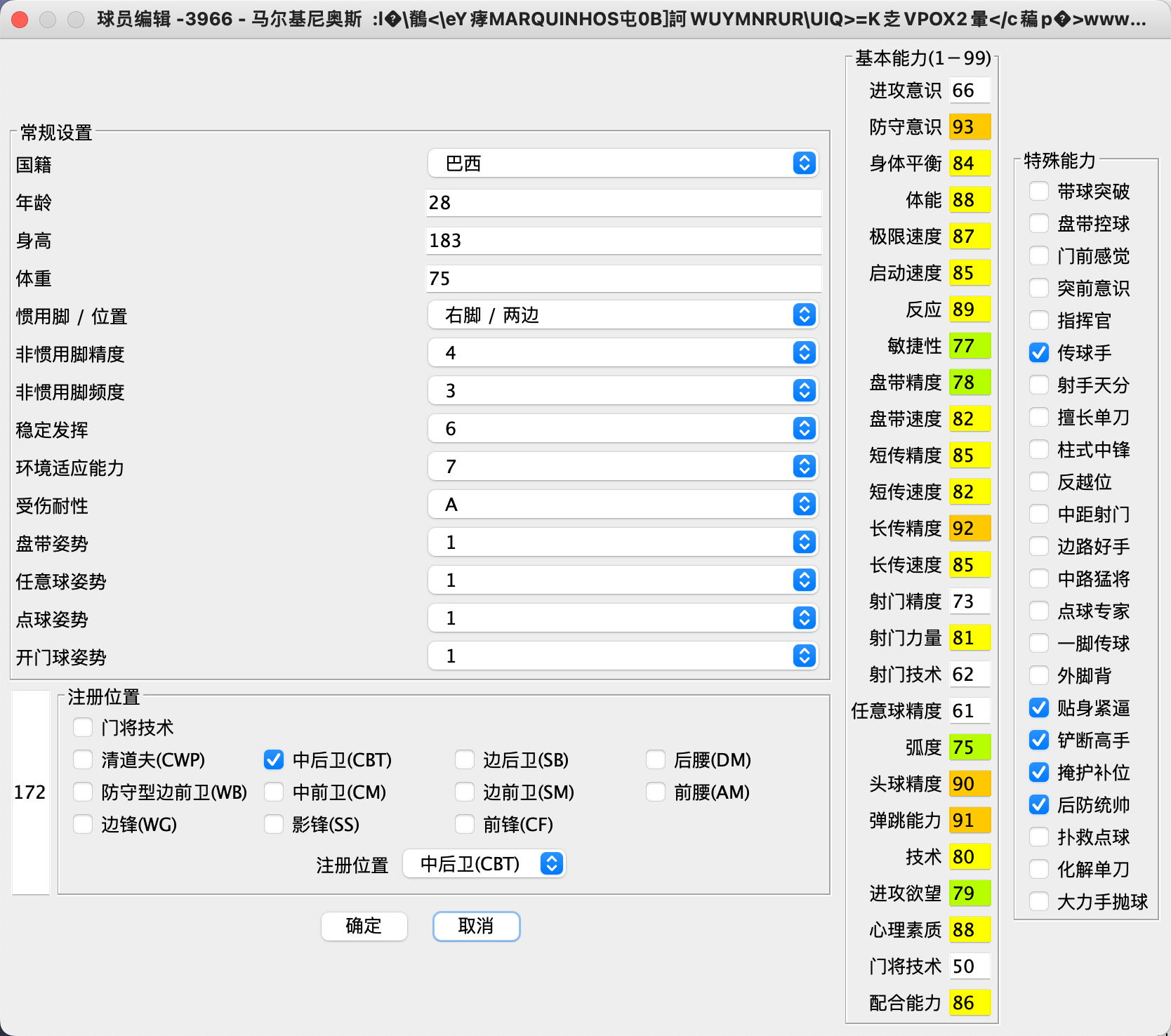Click the 确定 confirm button
Viewport: 1171px width, 1036px height.
tap(364, 927)
